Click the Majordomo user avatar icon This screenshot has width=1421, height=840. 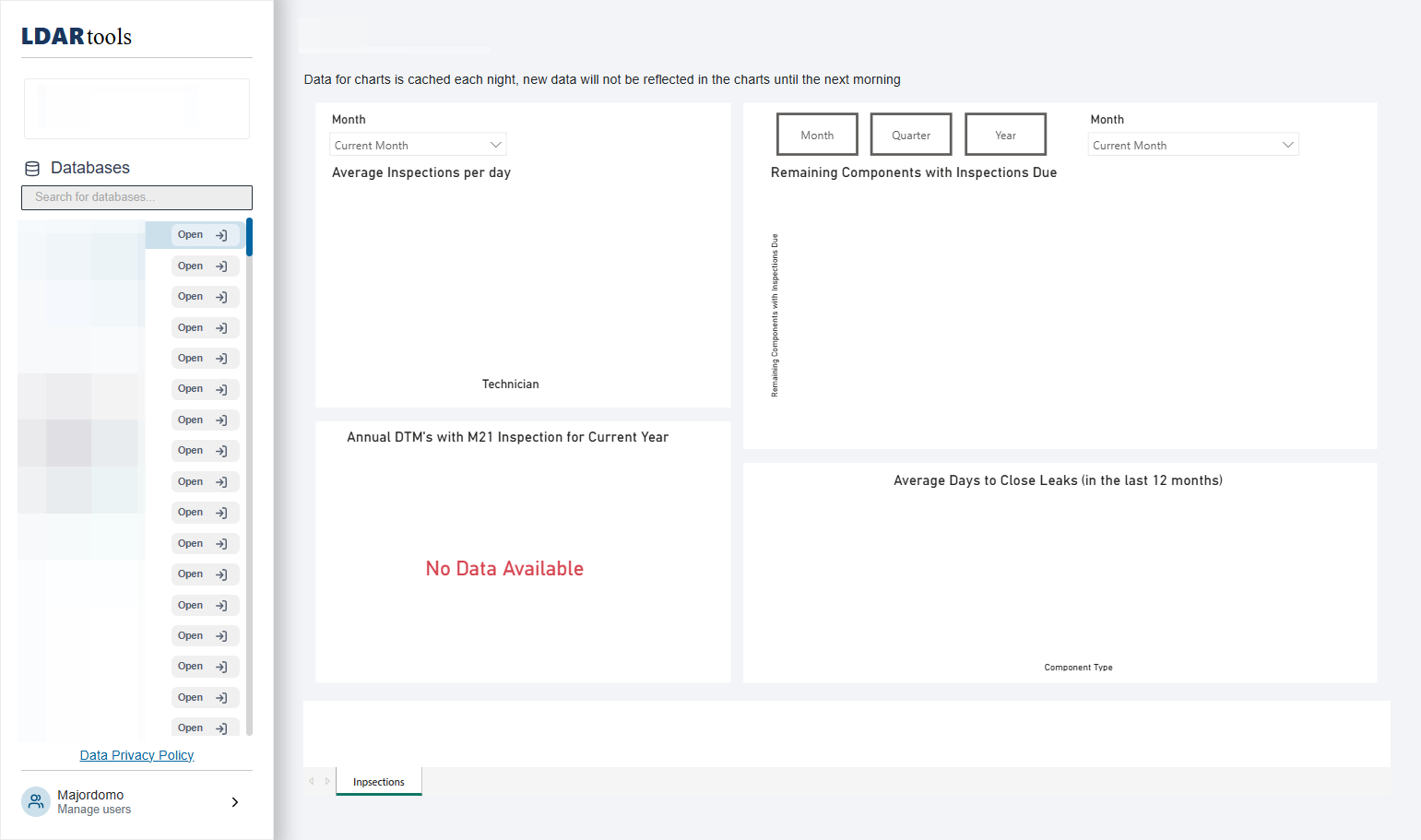tap(36, 802)
